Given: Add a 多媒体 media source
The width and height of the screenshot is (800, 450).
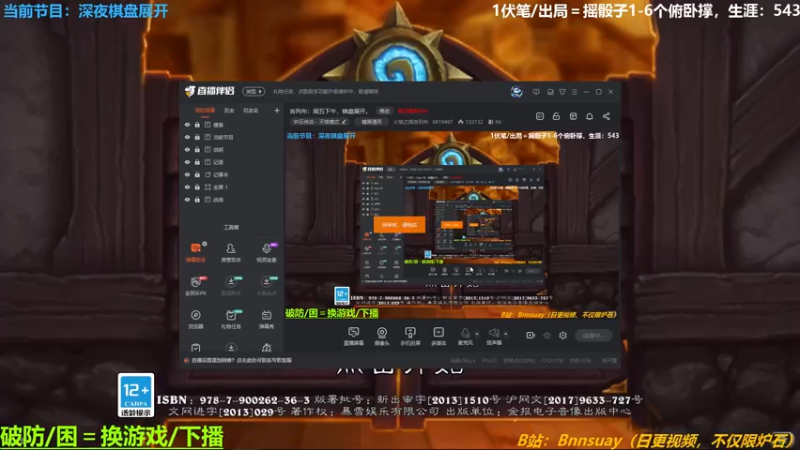Looking at the screenshot, I should [x=438, y=336].
